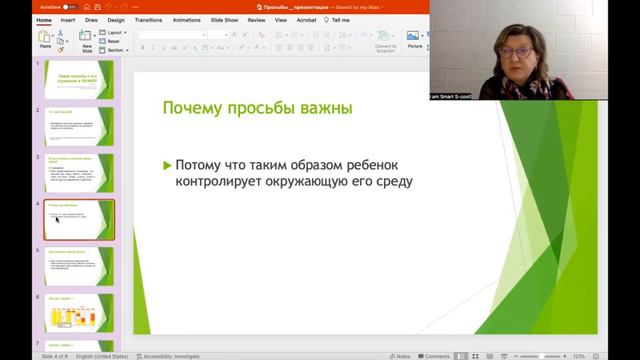
Task: Expand the Copy dropdown arrow
Action: click(x=67, y=42)
